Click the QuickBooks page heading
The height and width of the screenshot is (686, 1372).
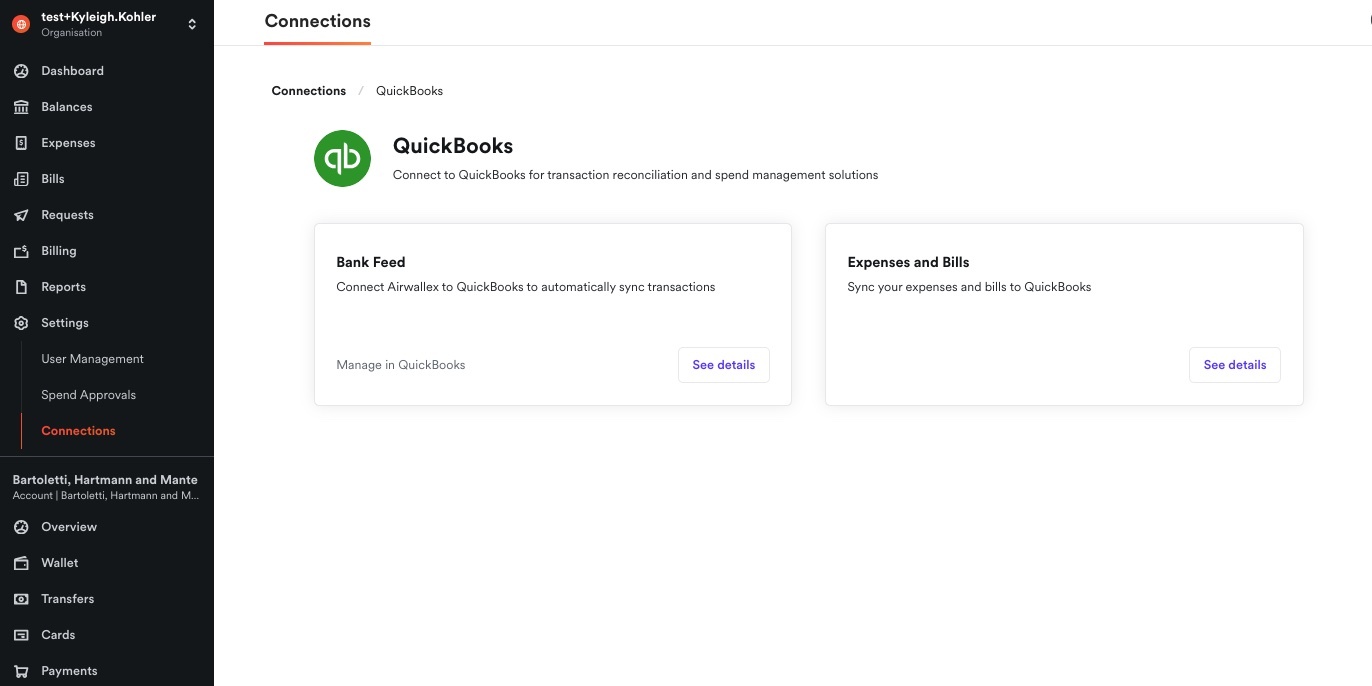click(x=453, y=146)
